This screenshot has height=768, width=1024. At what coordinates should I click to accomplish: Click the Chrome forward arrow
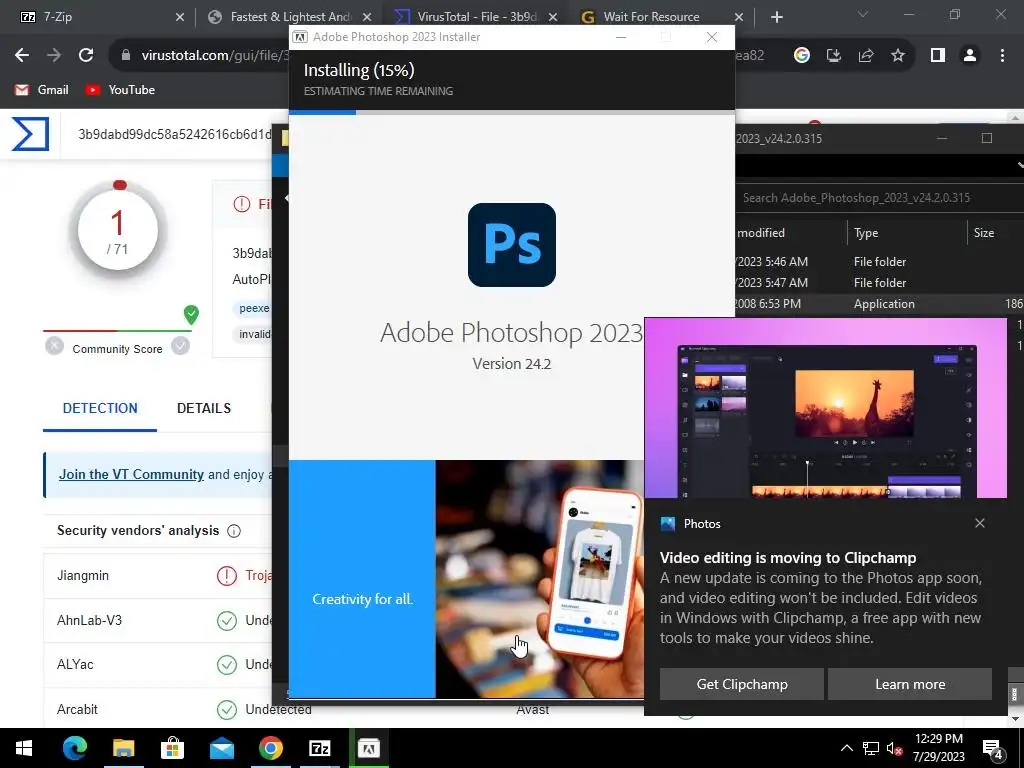[x=54, y=56]
